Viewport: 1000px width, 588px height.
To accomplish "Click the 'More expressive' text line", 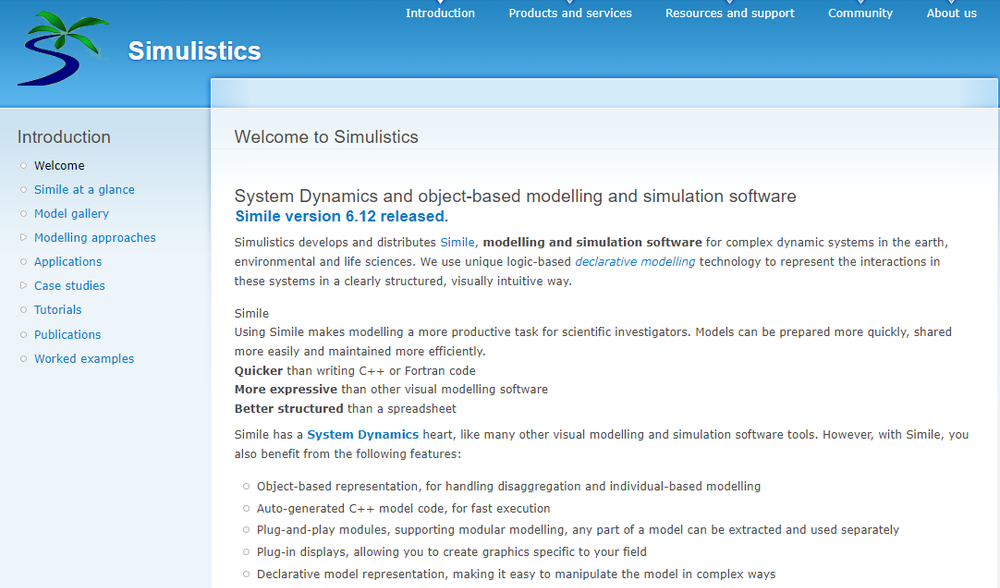I will click(391, 389).
